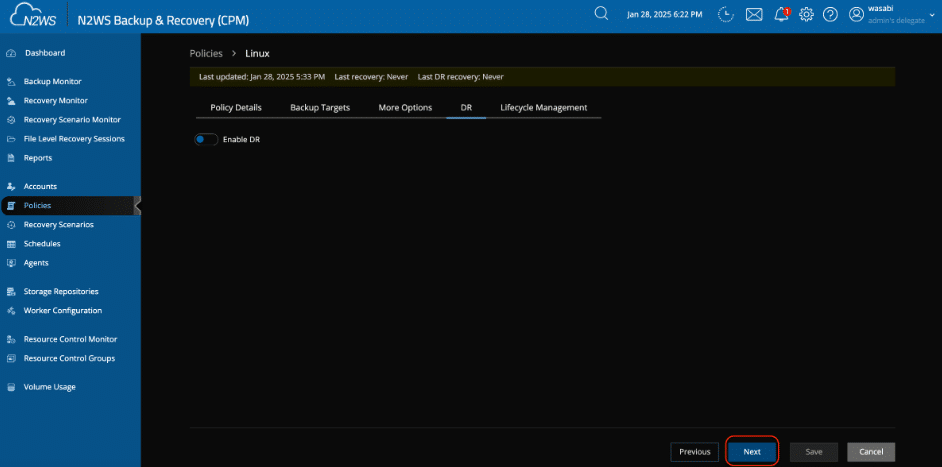The image size is (942, 467).
Task: Go back via Policies breadcrumb link
Action: pyautogui.click(x=206, y=53)
